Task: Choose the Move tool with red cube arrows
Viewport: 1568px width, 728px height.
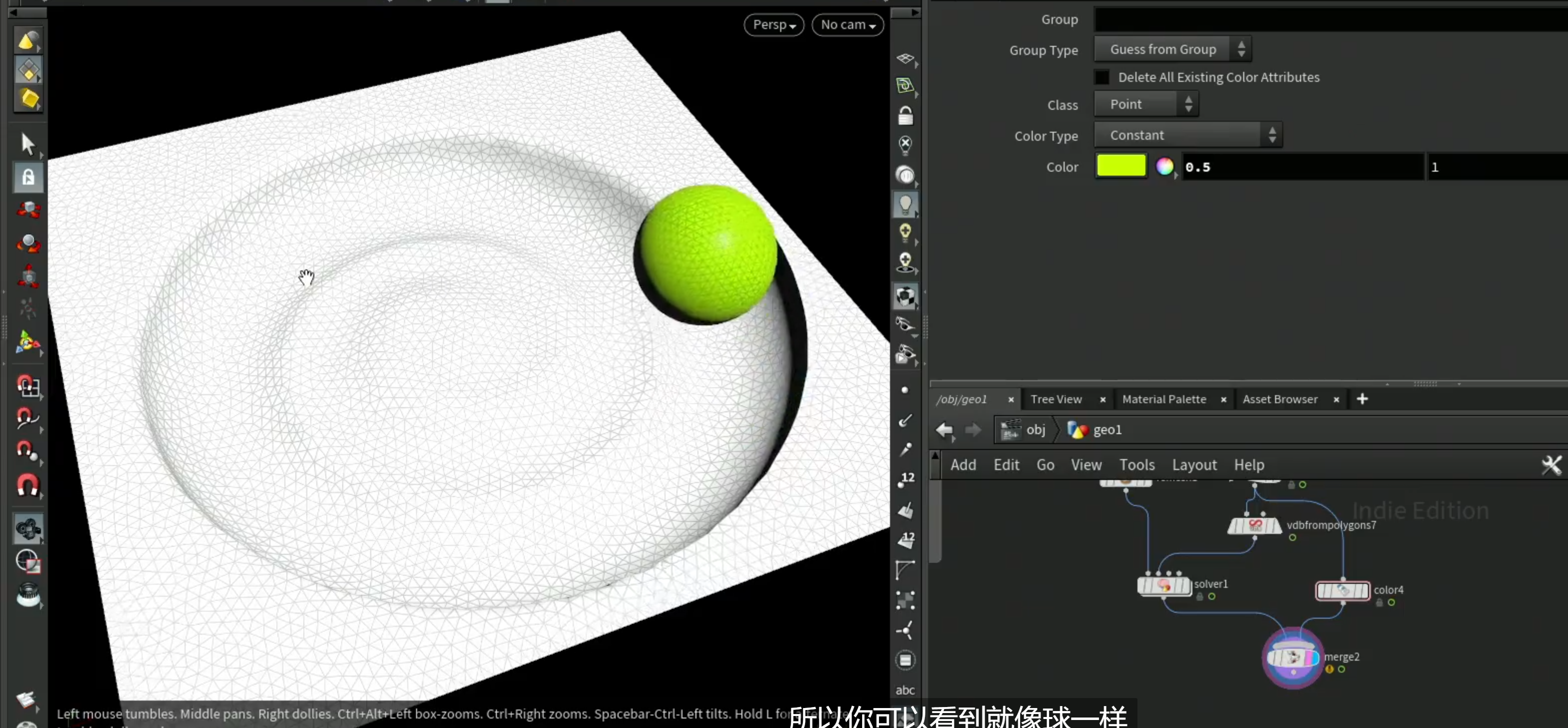Action: tap(28, 210)
